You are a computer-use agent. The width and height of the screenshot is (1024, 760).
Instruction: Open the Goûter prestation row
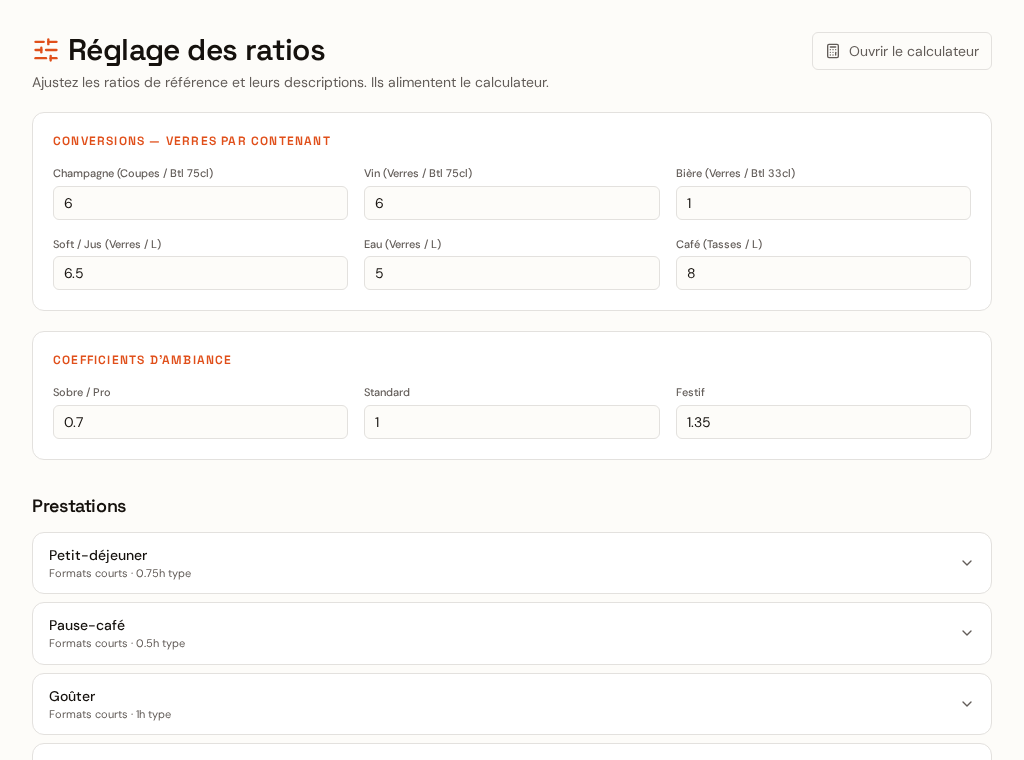coord(511,704)
